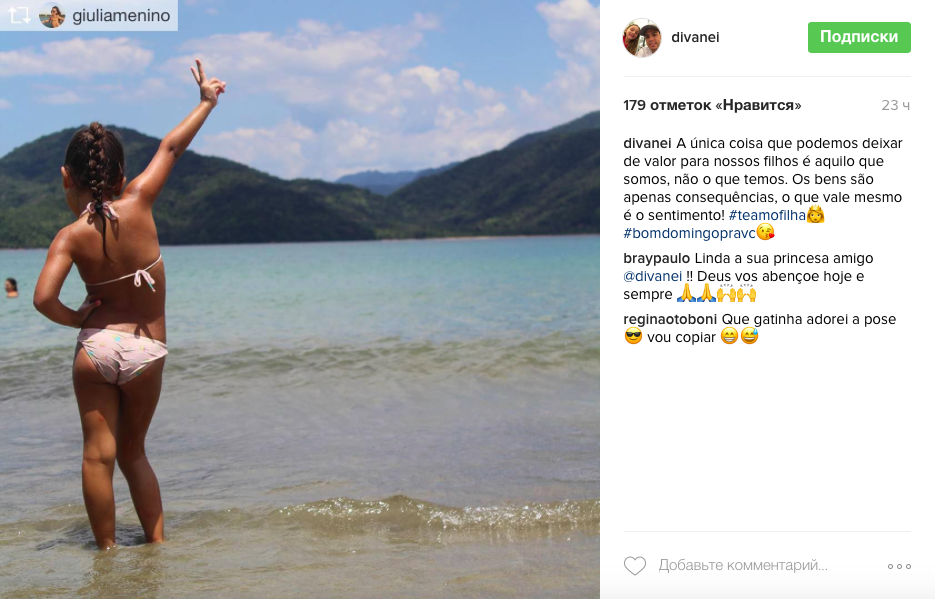
Task: Open the #bomdomingopravc hashtag
Action: [689, 233]
